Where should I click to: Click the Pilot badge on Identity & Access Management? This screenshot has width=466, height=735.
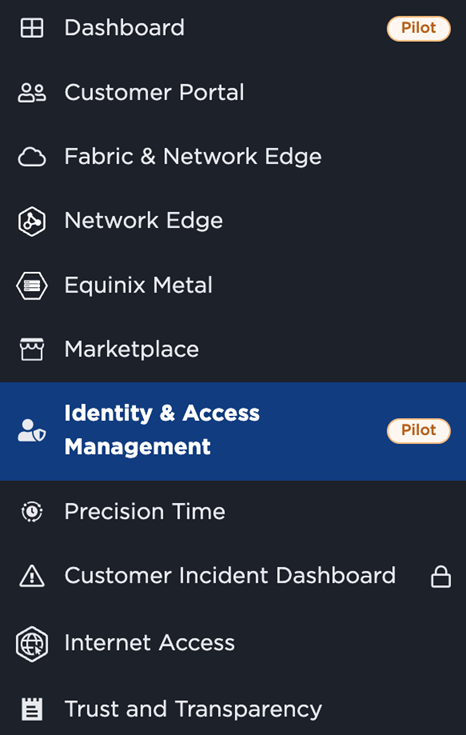pos(419,430)
